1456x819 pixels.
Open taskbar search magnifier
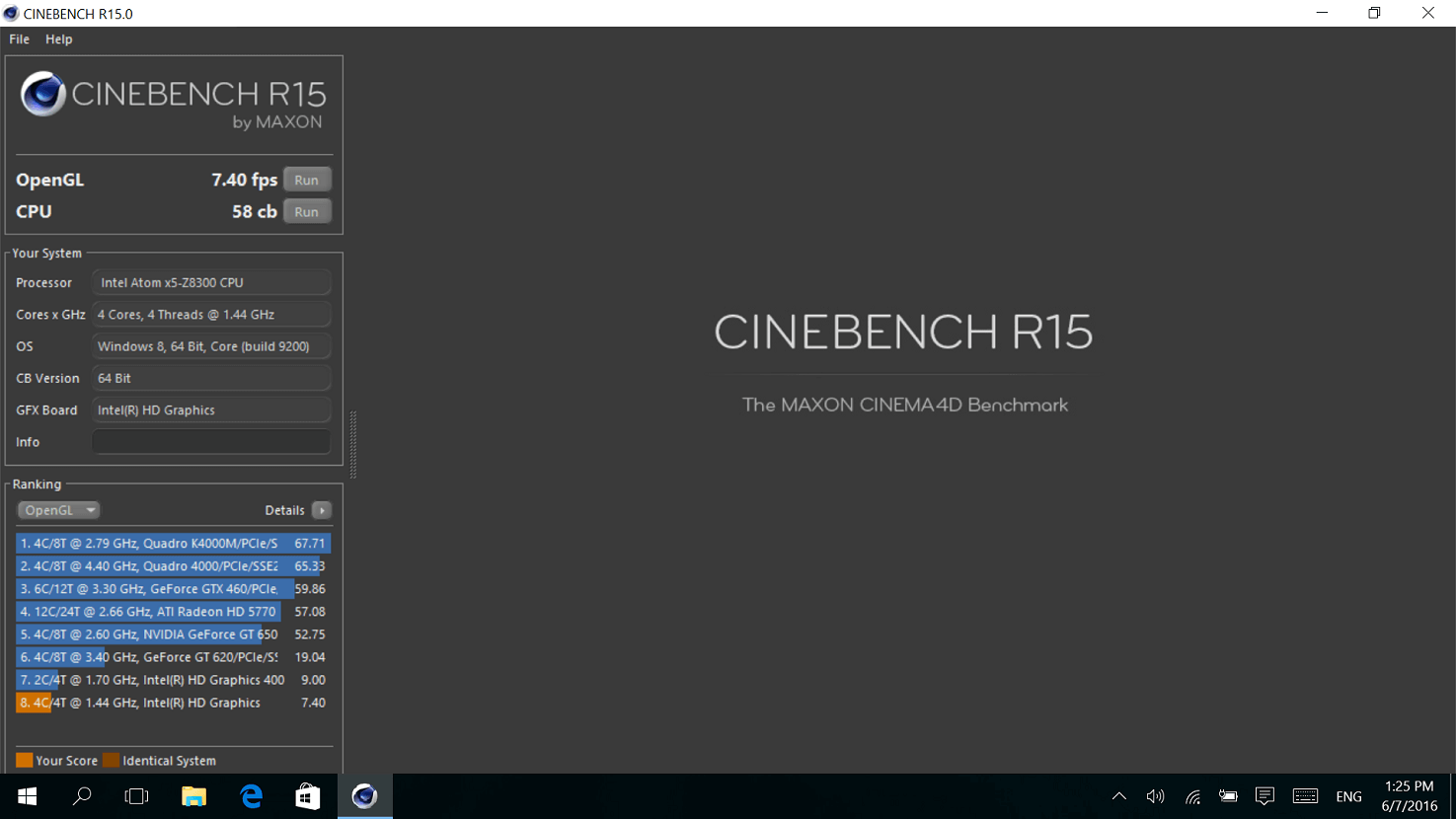[x=82, y=796]
